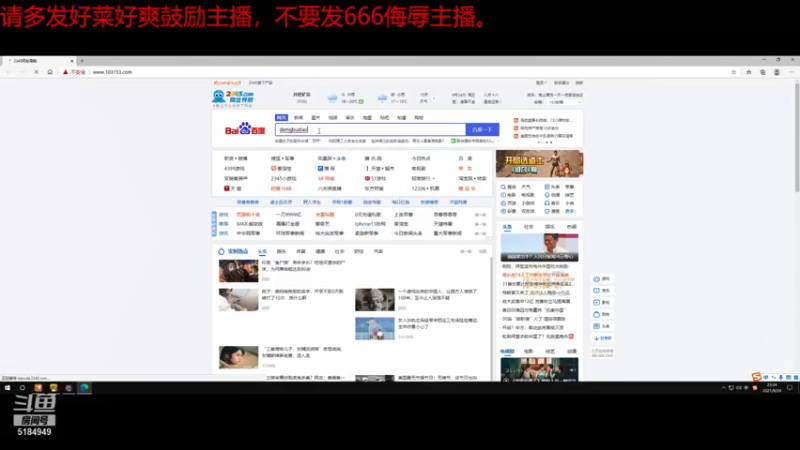Click the floating sidebar shopping bag icon
Viewport: 800px width, 450px height.
coord(596,314)
